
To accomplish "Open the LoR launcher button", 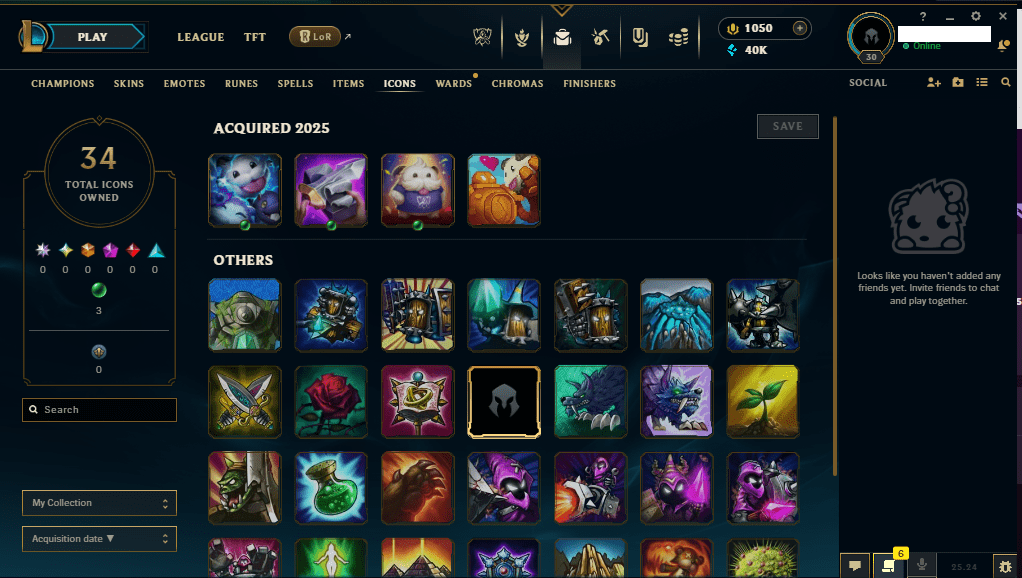I will point(315,36).
